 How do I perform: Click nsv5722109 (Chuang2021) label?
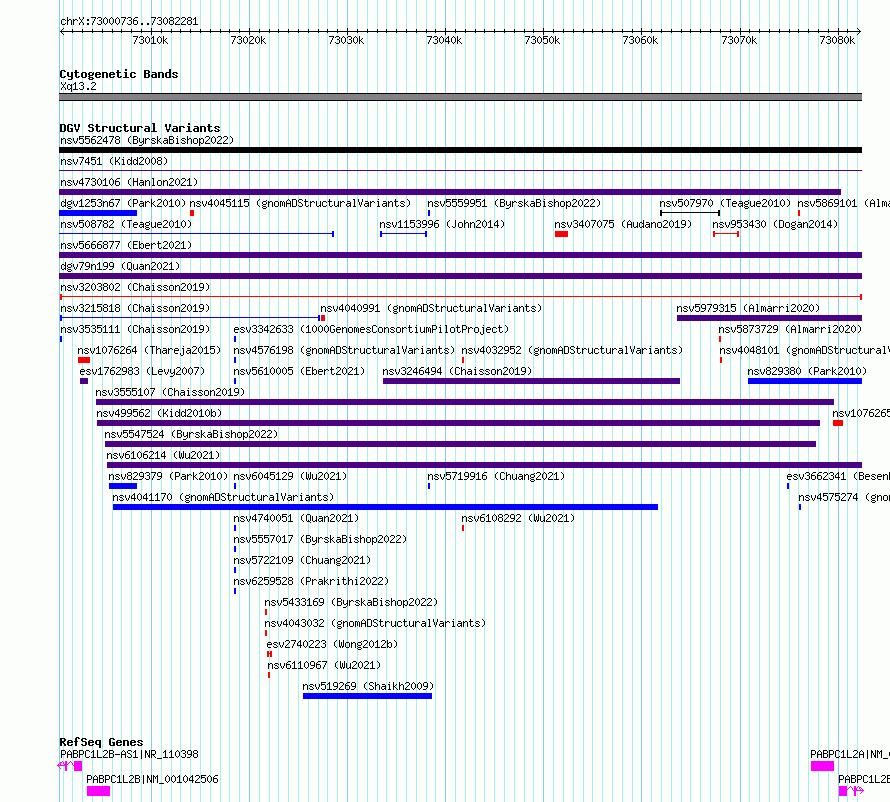pos(302,560)
